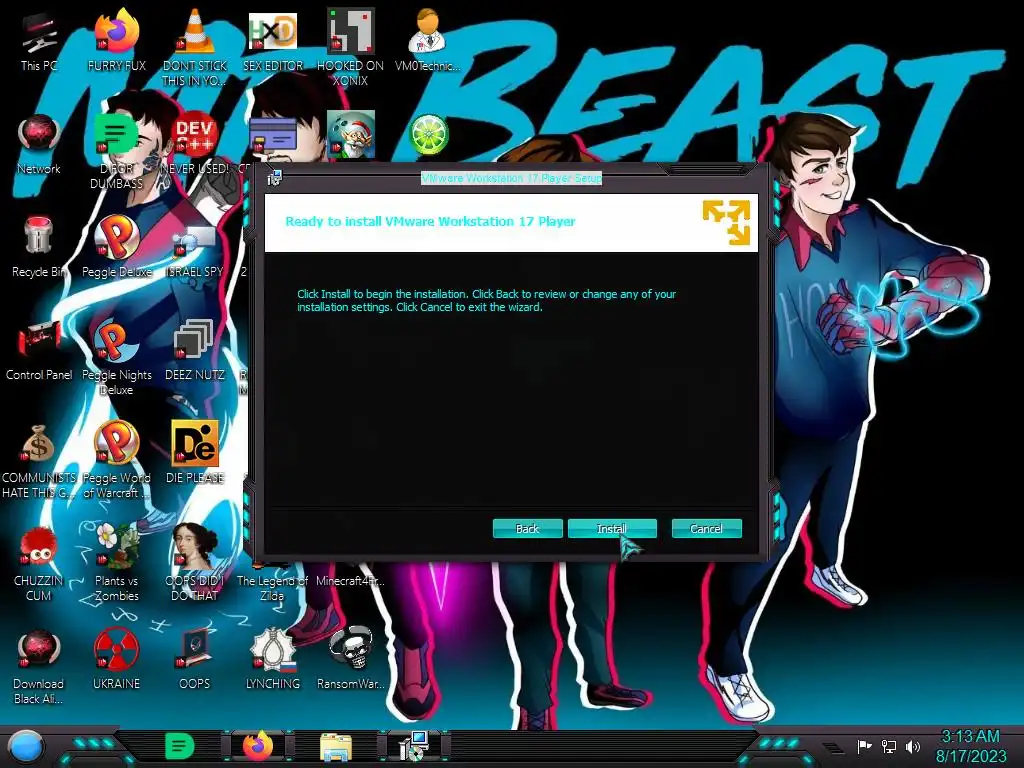Click Install in VMware setup wizard
This screenshot has width=1024, height=768.
click(612, 528)
